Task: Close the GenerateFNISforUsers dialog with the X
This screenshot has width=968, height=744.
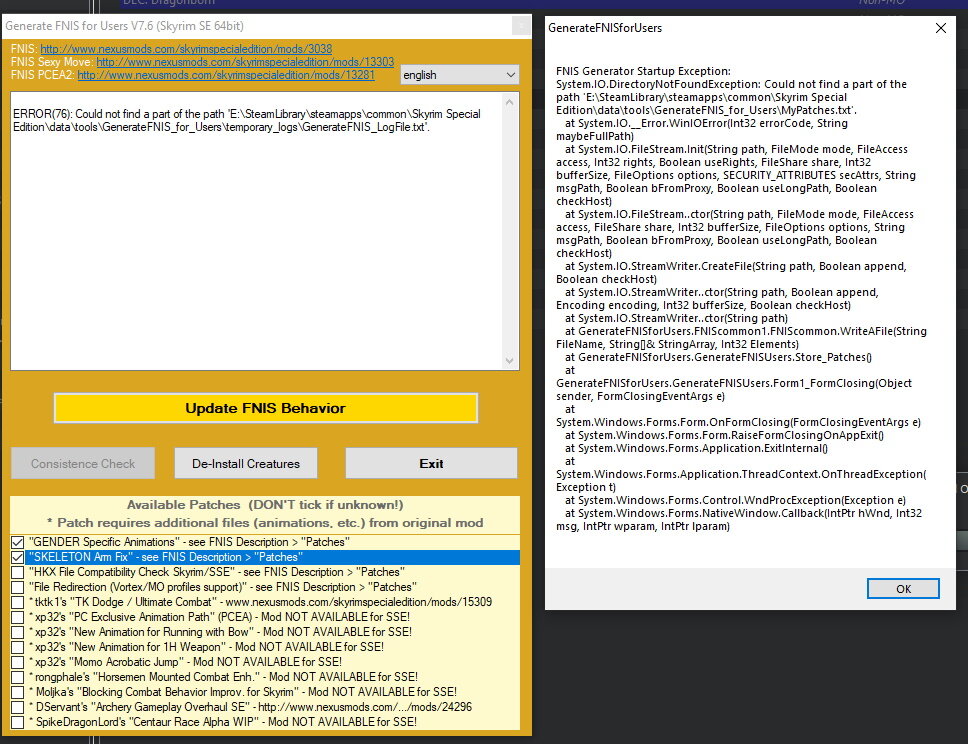Action: pyautogui.click(x=940, y=28)
